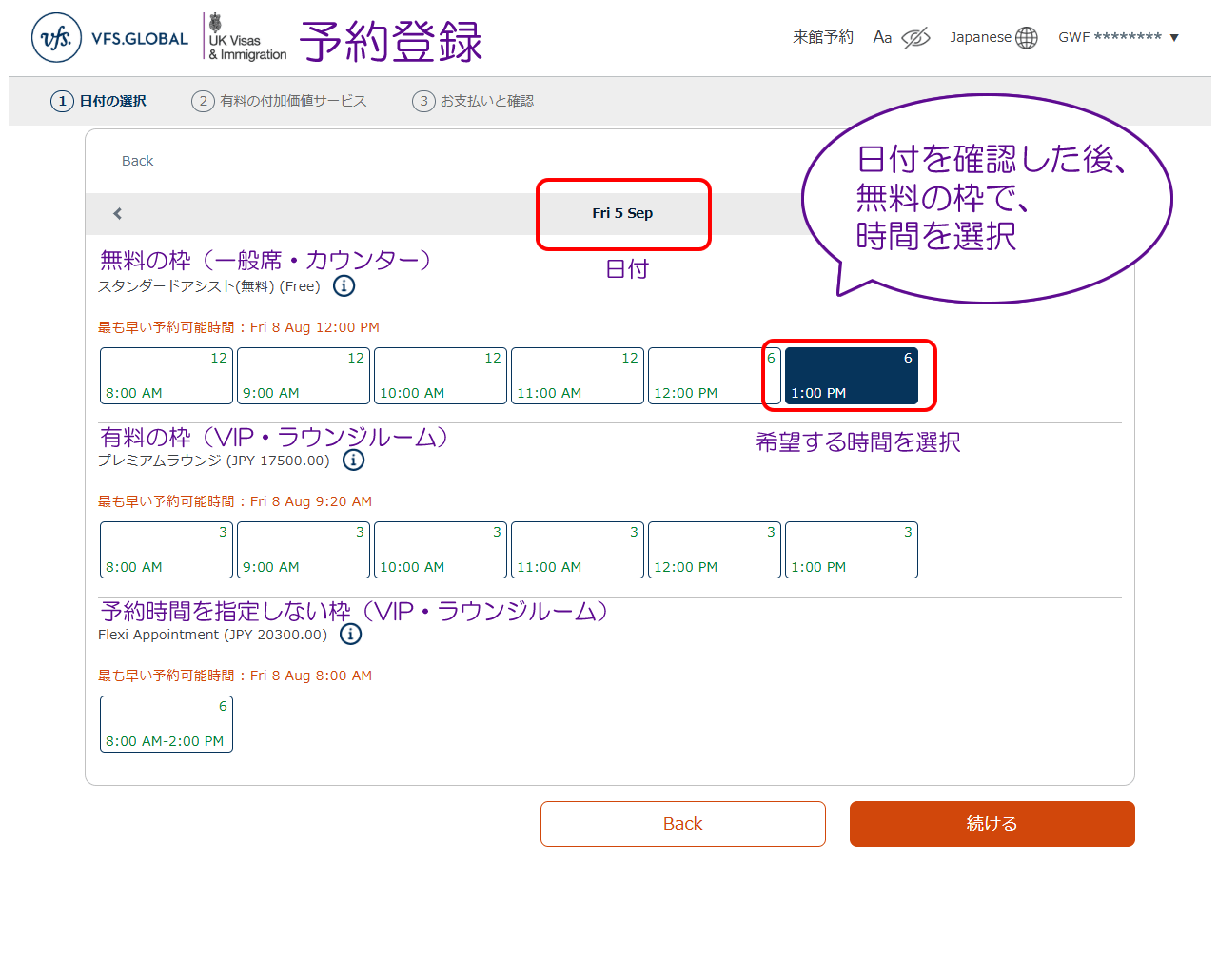Open the Japanese language globe selector
Image resolution: width=1218 pixels, height=980 pixels.
point(993,38)
